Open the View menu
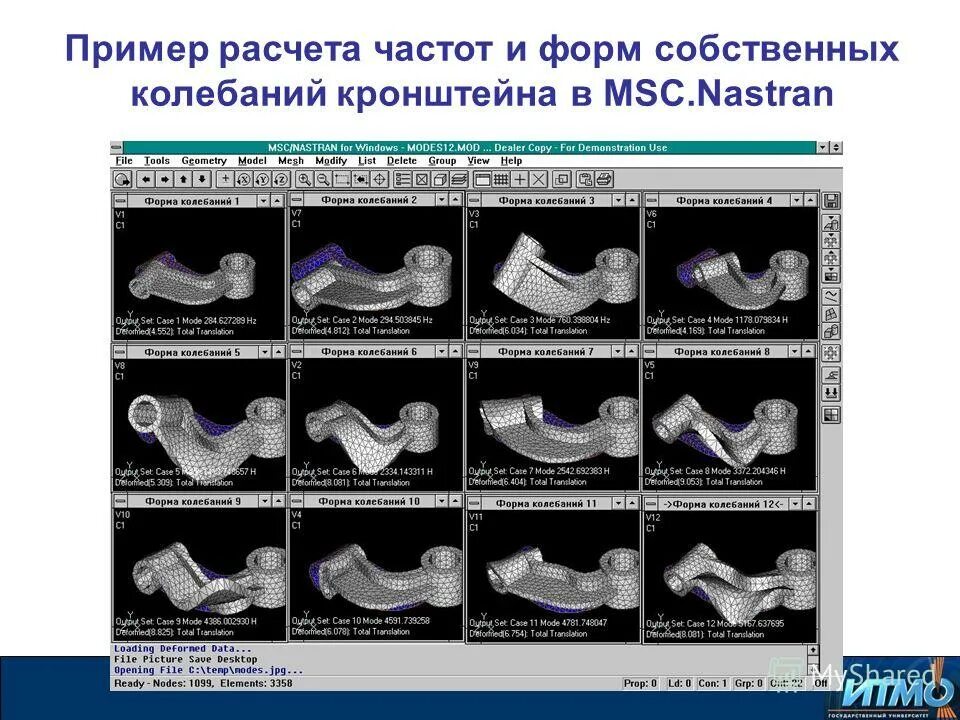 click(478, 160)
